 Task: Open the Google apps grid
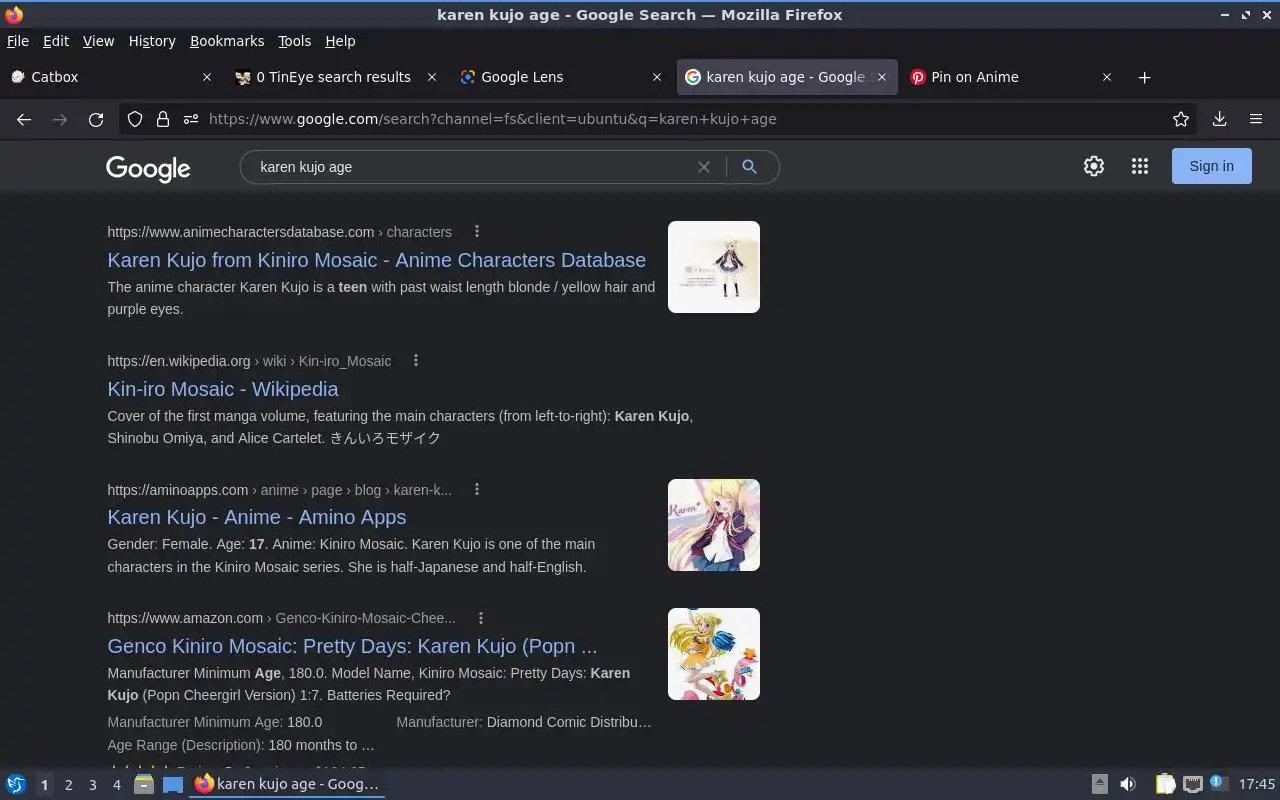[x=1140, y=166]
